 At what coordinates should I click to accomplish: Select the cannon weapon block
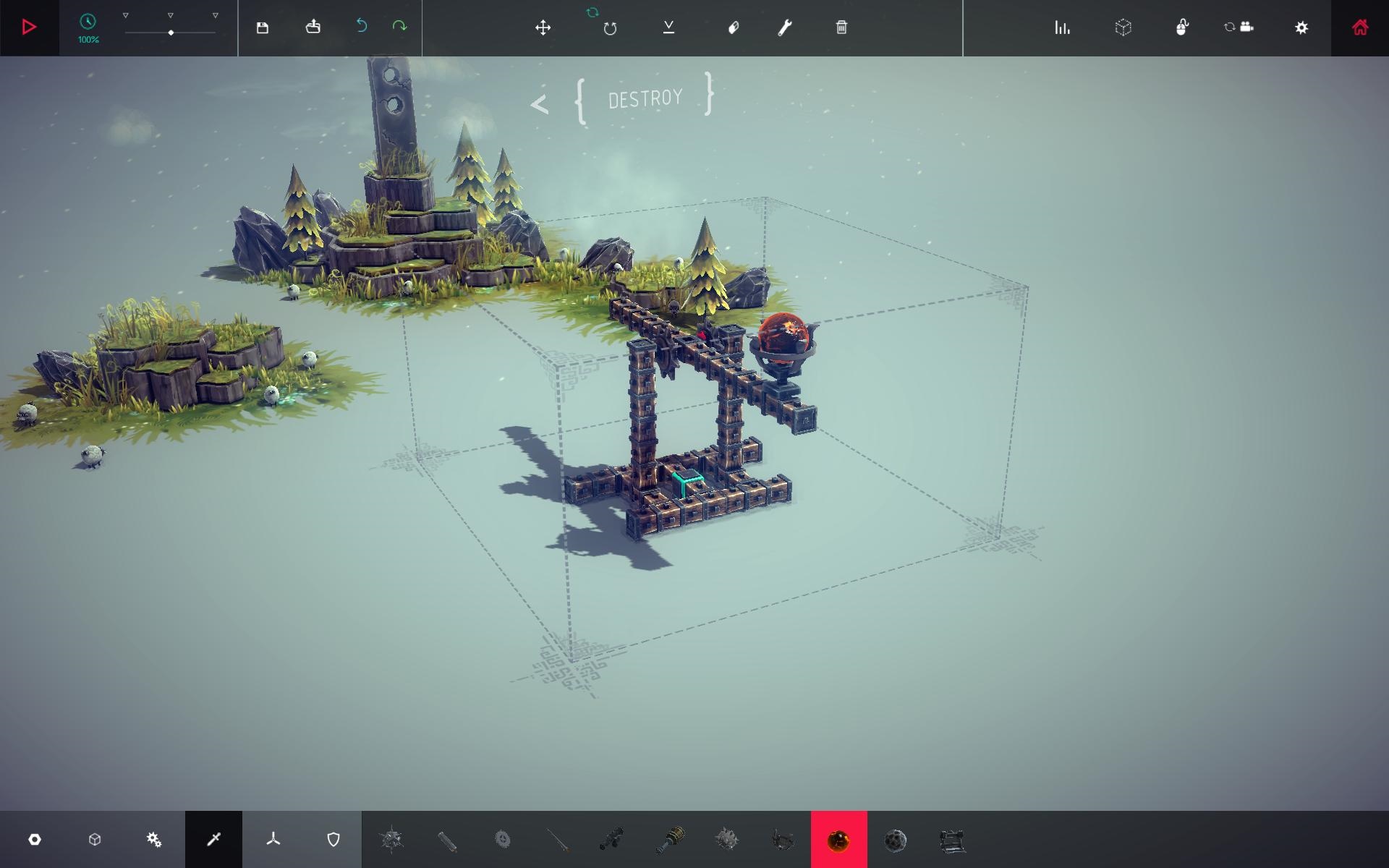611,839
